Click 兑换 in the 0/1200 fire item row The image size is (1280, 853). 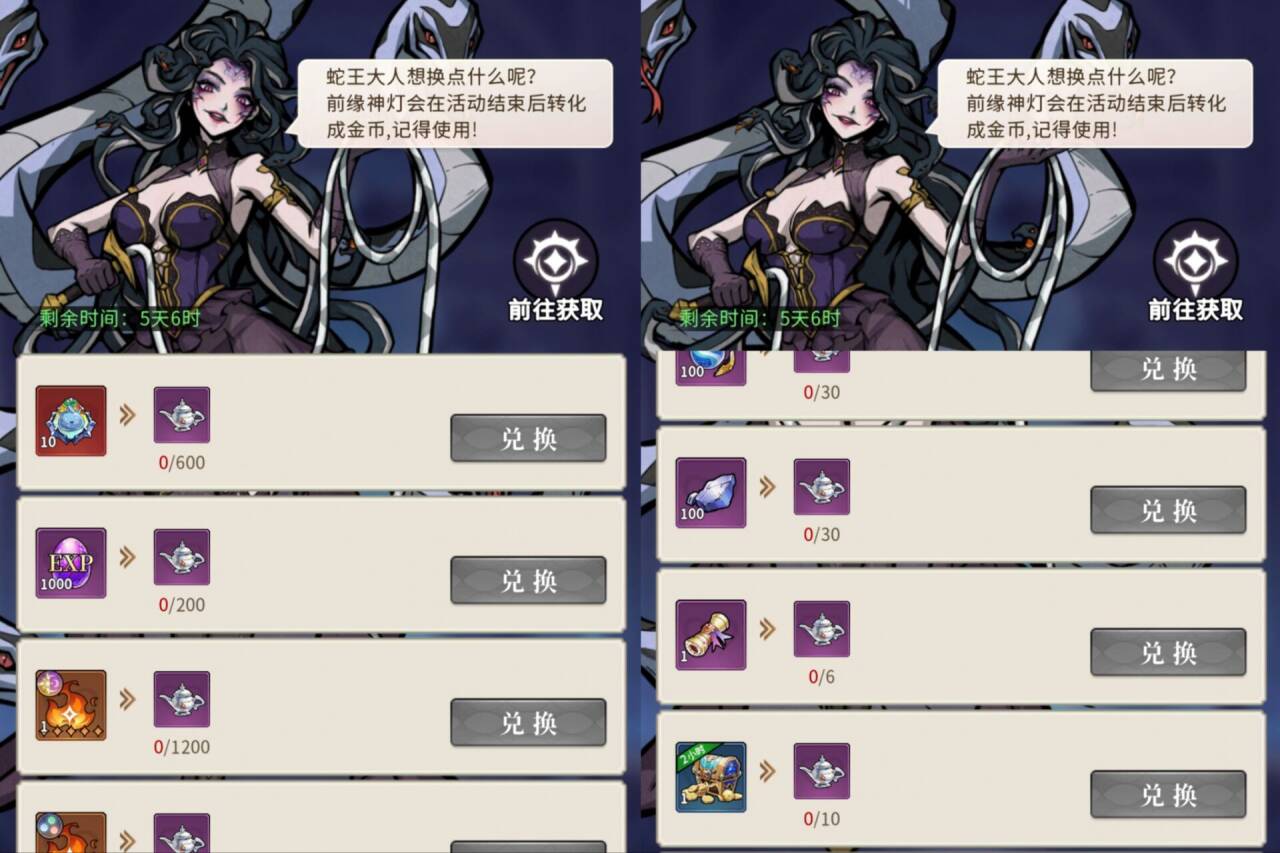pos(528,722)
